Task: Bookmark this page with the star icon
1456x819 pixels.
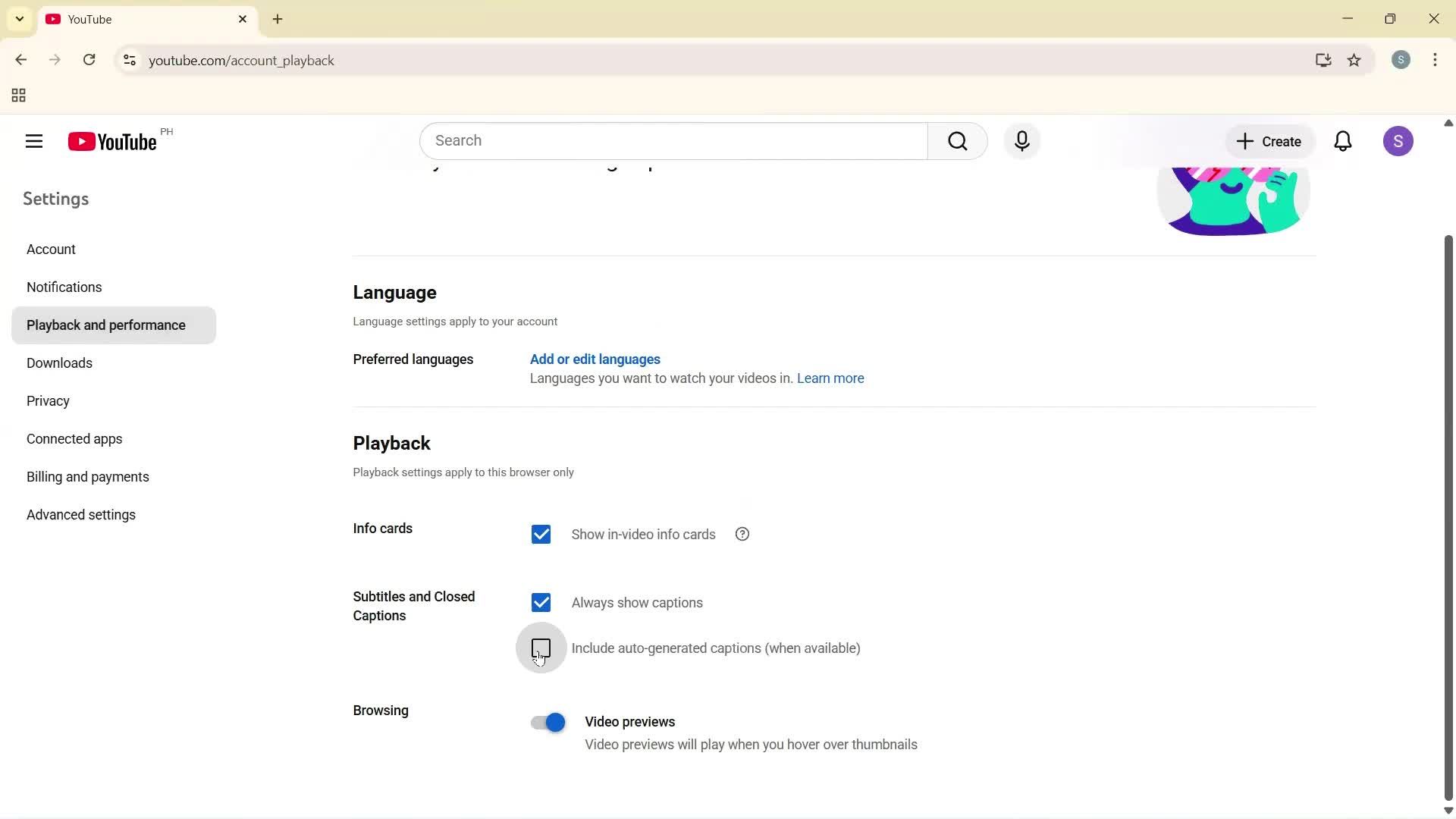Action: 1355,61
